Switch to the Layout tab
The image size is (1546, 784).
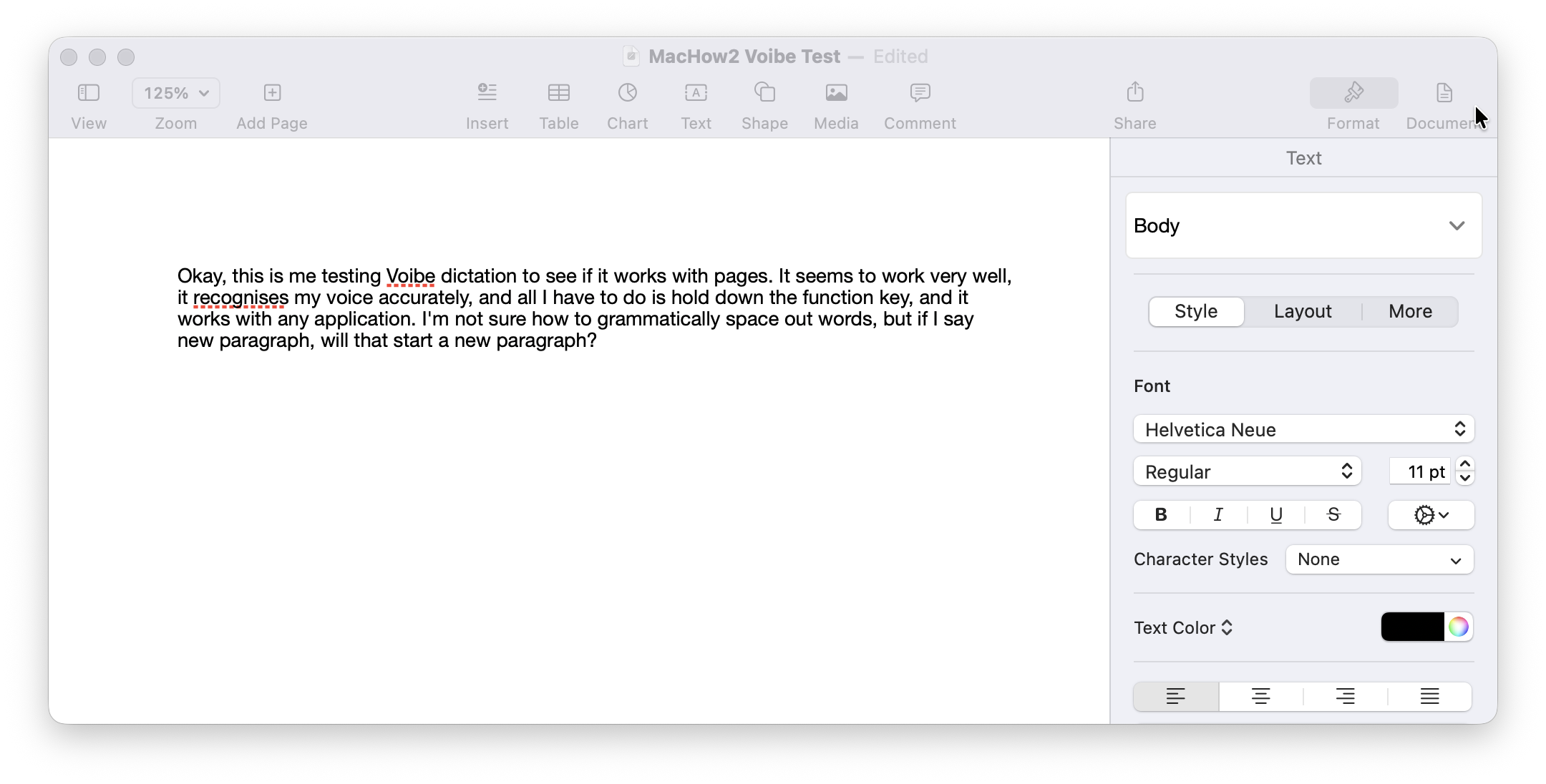point(1303,311)
